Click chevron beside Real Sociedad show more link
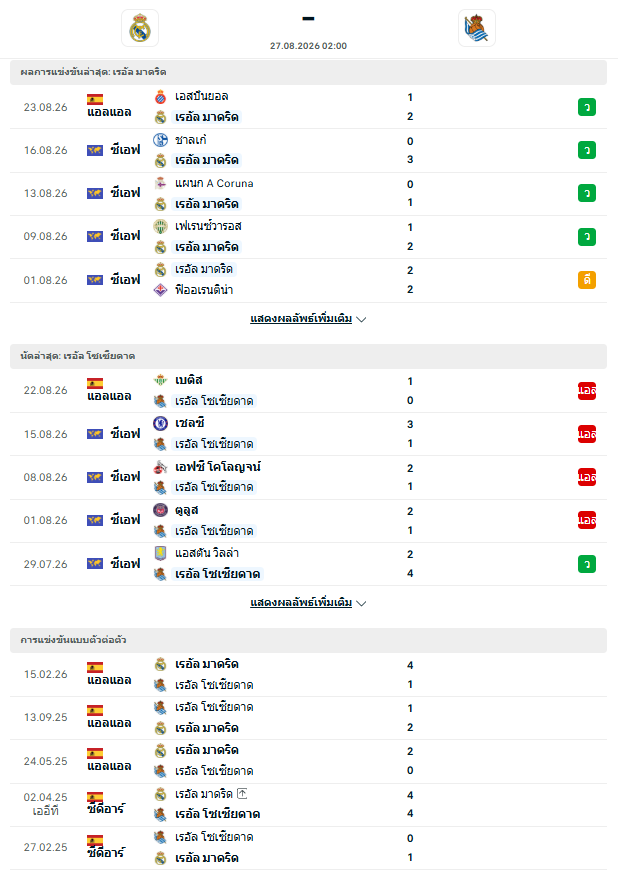The height and width of the screenshot is (877, 618). [361, 603]
